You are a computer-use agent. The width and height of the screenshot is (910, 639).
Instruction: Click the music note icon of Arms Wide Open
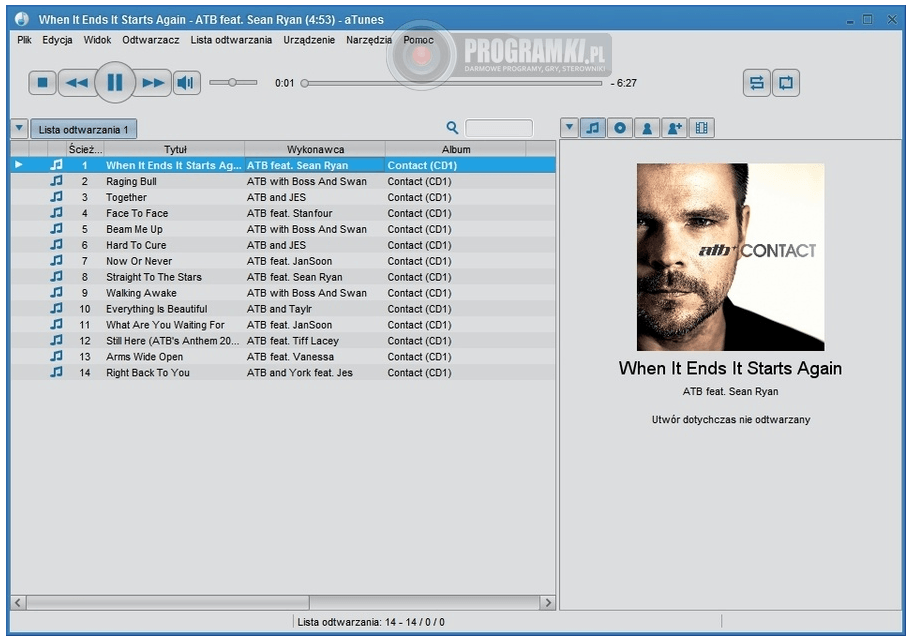click(x=56, y=356)
